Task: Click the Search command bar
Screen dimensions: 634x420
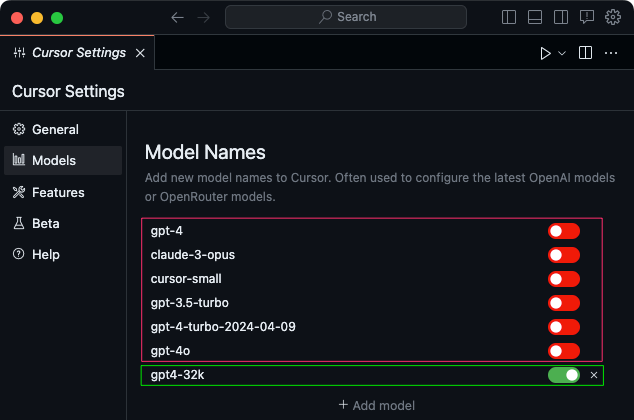Action: [346, 17]
